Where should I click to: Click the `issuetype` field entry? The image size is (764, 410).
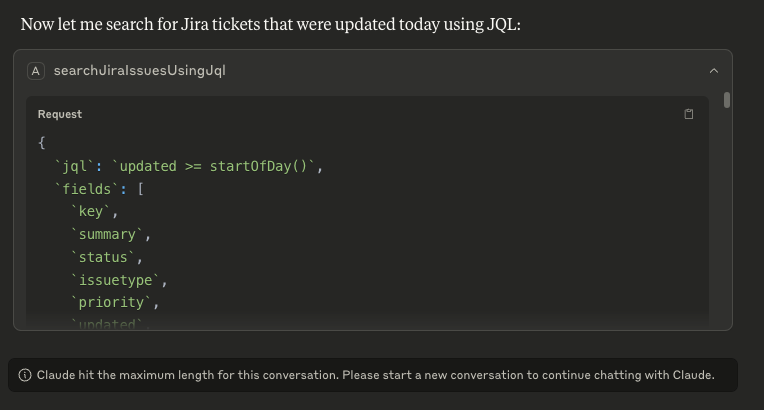pyautogui.click(x=116, y=280)
